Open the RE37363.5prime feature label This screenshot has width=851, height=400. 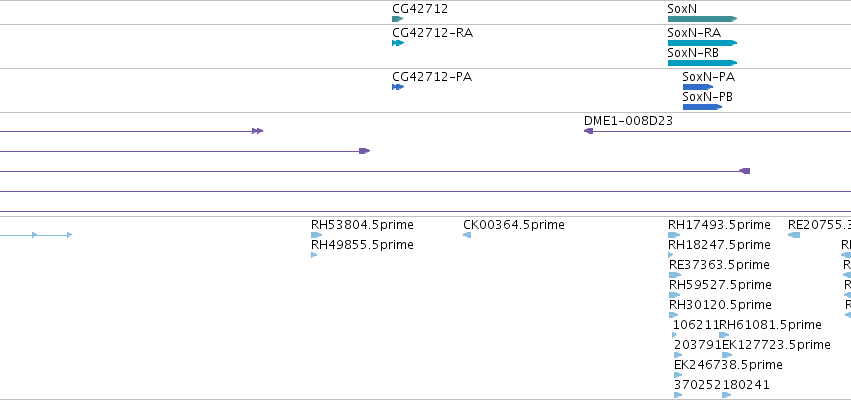(x=719, y=265)
